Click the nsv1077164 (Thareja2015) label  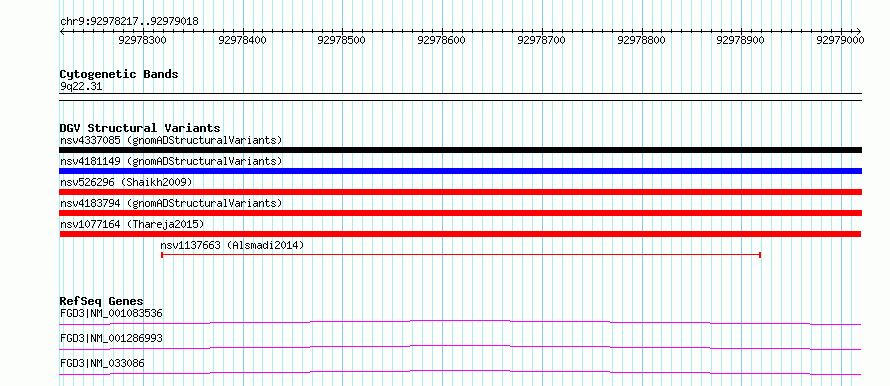point(132,224)
